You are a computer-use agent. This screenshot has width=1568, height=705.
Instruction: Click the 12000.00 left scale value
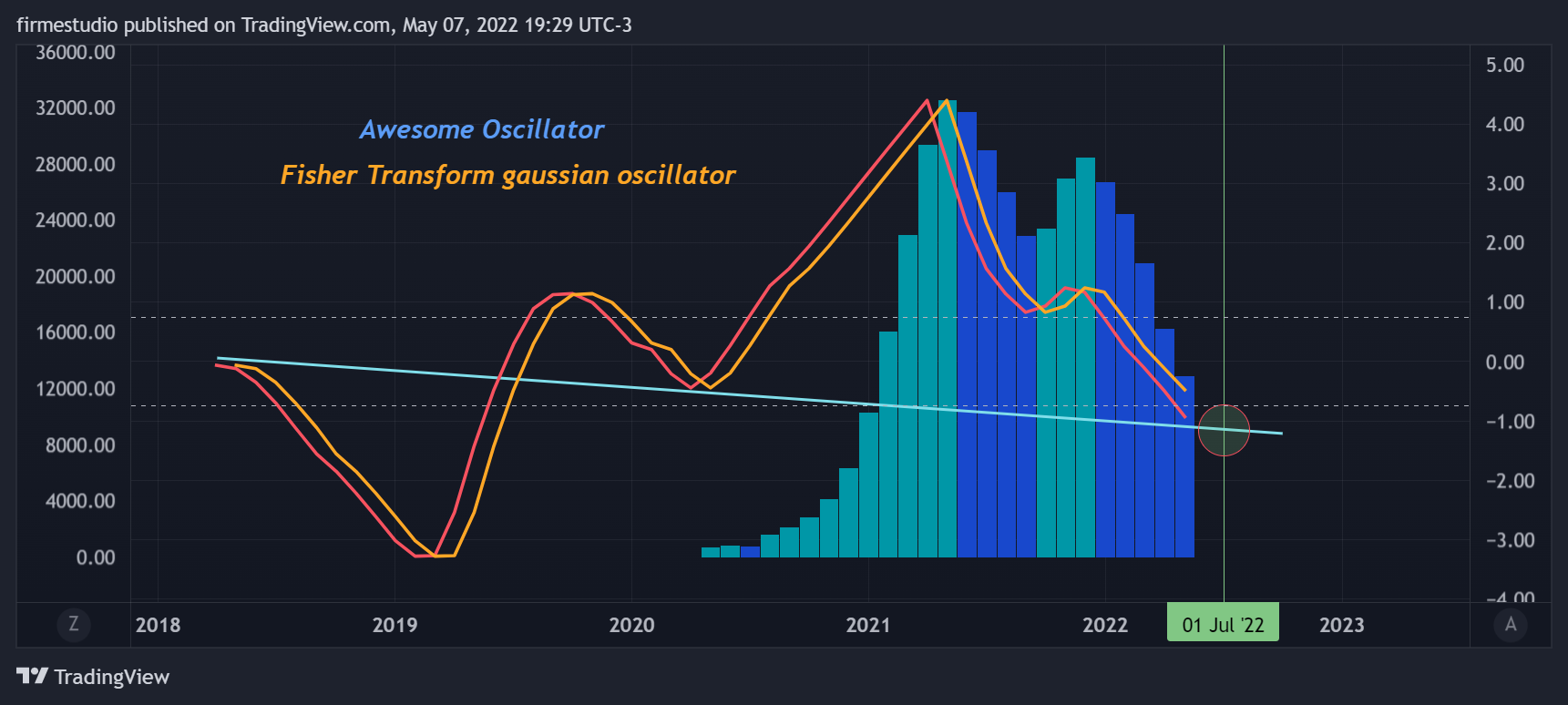coord(76,388)
